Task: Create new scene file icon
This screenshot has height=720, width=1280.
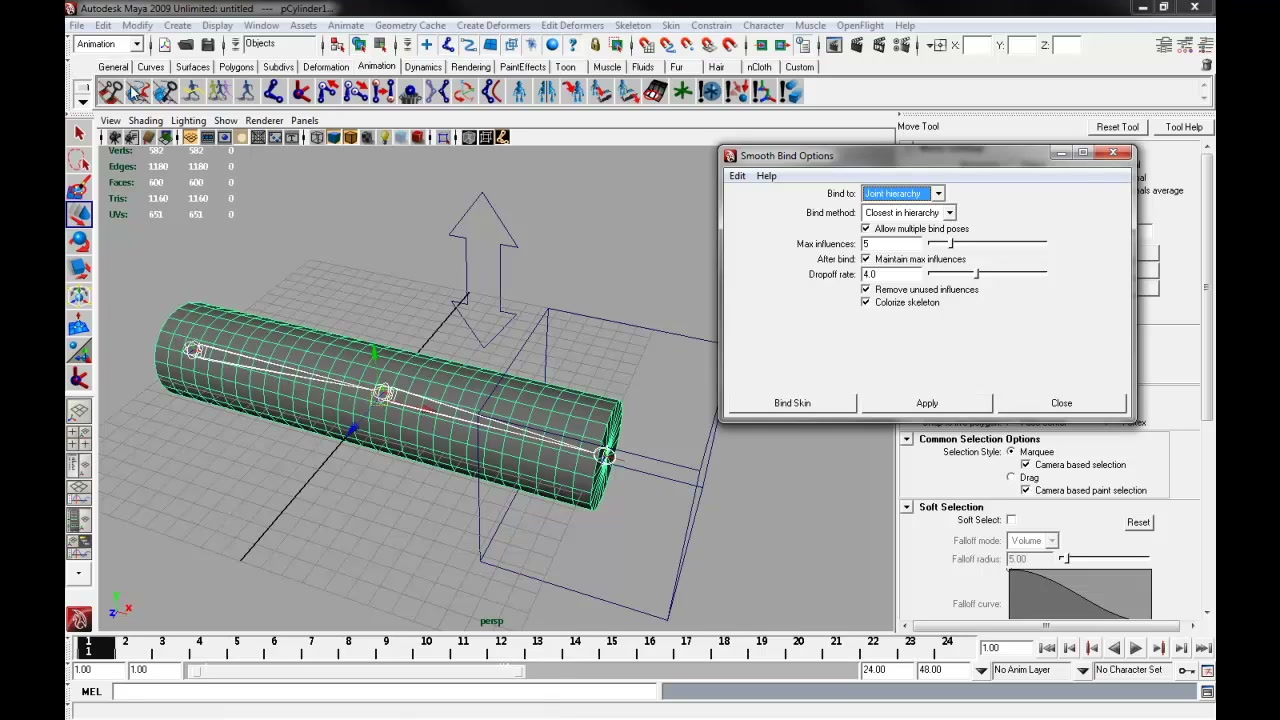Action: (x=164, y=45)
